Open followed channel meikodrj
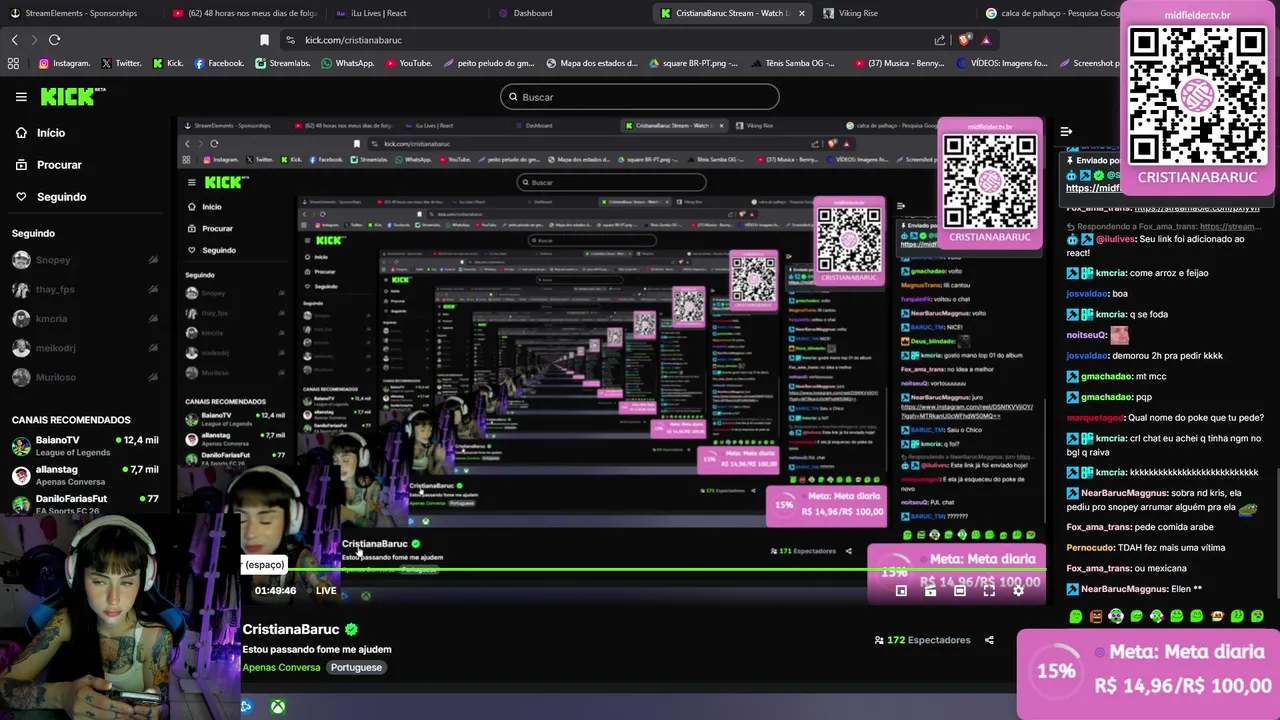 85,347
